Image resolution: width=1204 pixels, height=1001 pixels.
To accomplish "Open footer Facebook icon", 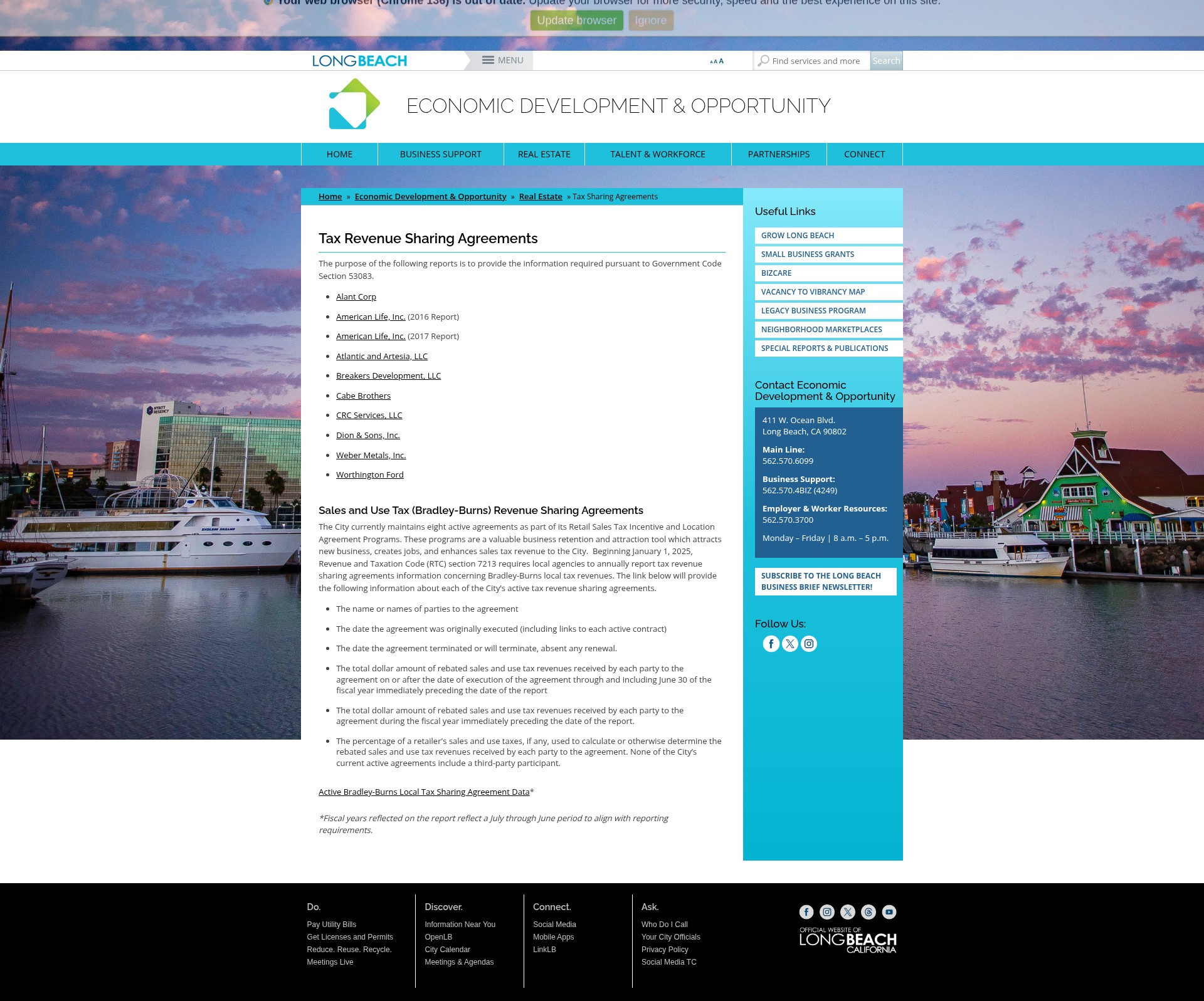I will pyautogui.click(x=806, y=912).
